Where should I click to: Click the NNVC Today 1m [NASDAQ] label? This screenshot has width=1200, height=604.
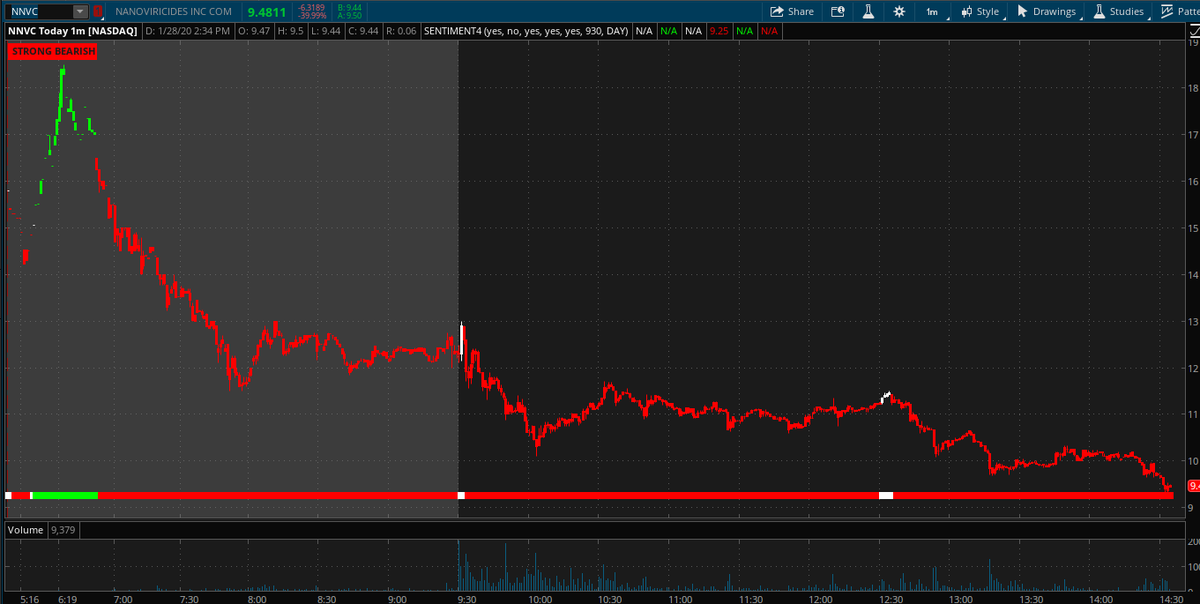click(73, 31)
